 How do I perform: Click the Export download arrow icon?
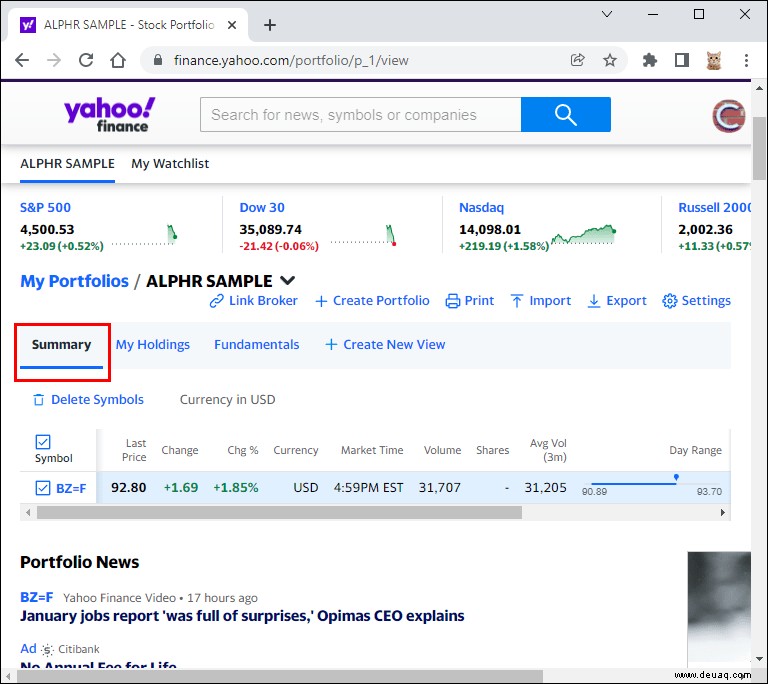point(594,301)
